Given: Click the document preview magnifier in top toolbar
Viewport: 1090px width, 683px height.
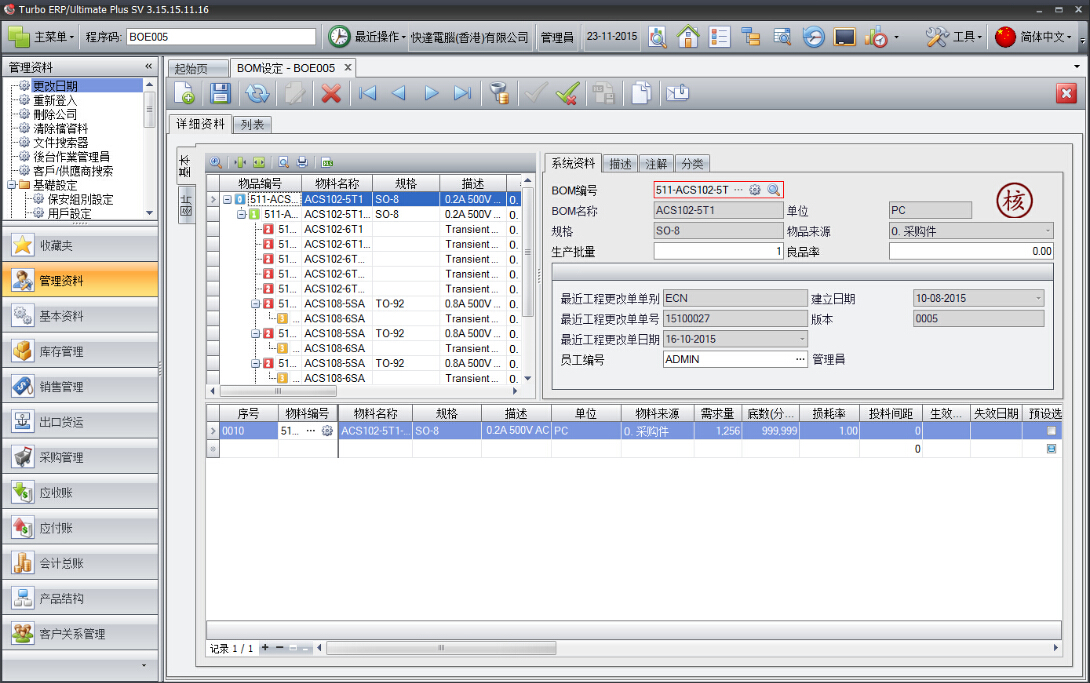Looking at the screenshot, I should tap(657, 37).
